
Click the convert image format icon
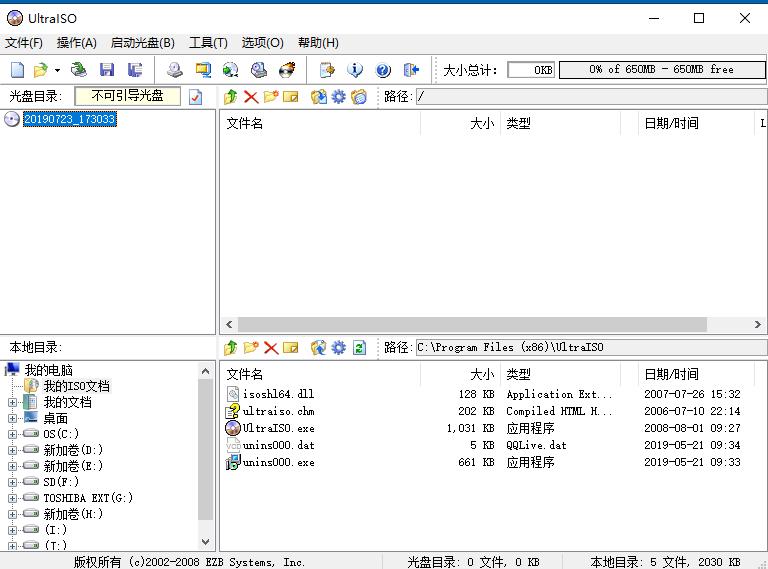(x=231, y=70)
